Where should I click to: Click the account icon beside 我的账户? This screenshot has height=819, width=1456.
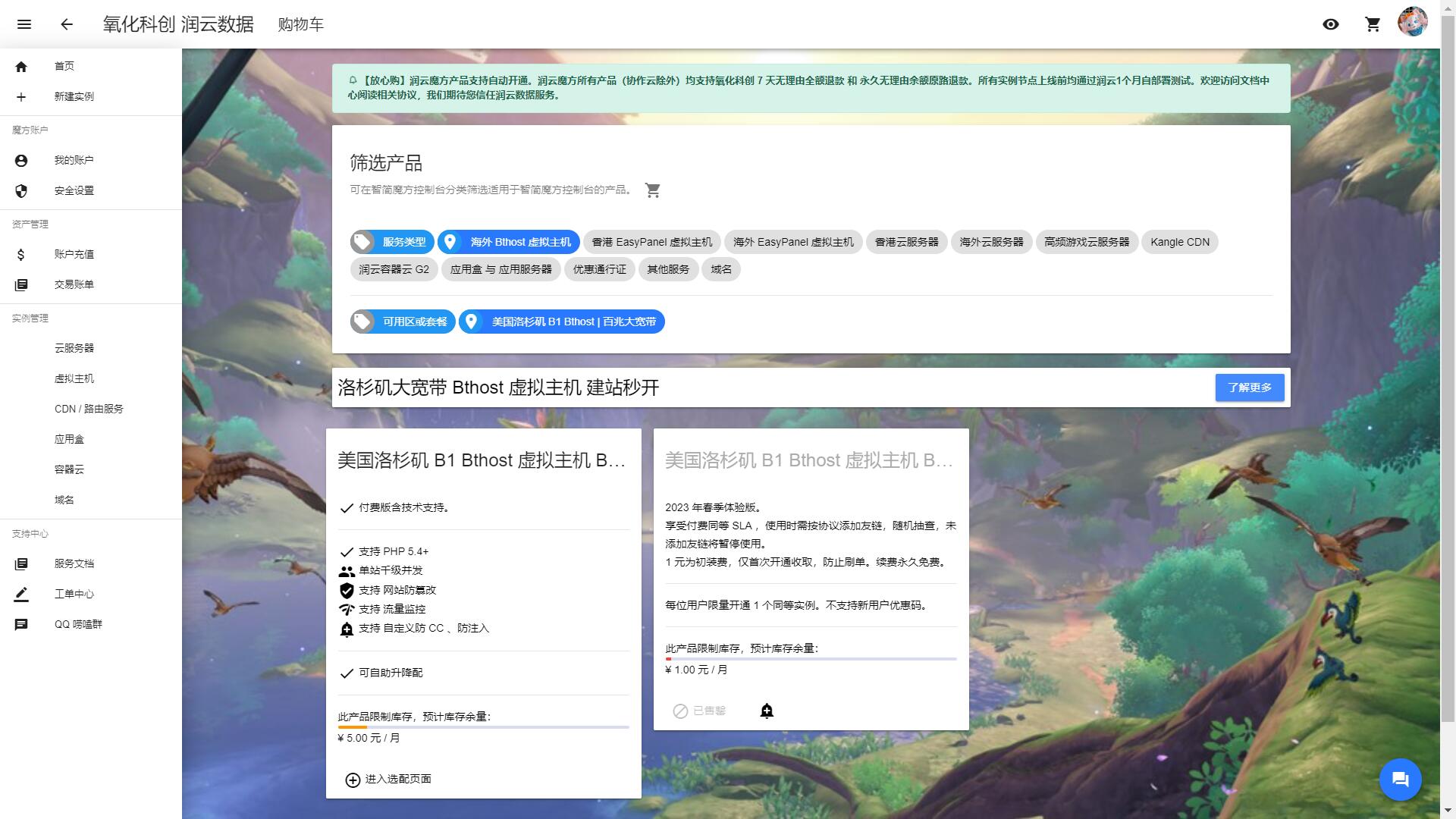(x=21, y=161)
